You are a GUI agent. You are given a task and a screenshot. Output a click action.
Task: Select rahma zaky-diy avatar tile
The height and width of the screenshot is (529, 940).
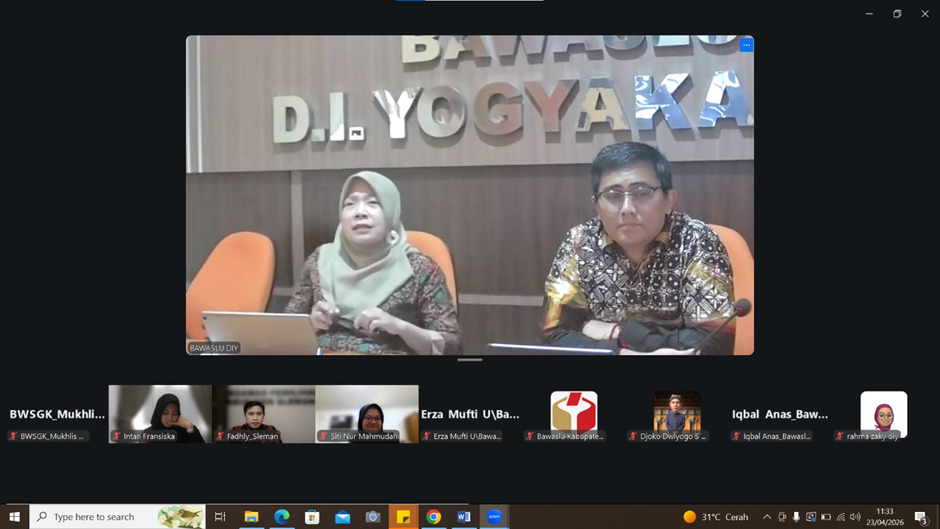tap(884, 412)
